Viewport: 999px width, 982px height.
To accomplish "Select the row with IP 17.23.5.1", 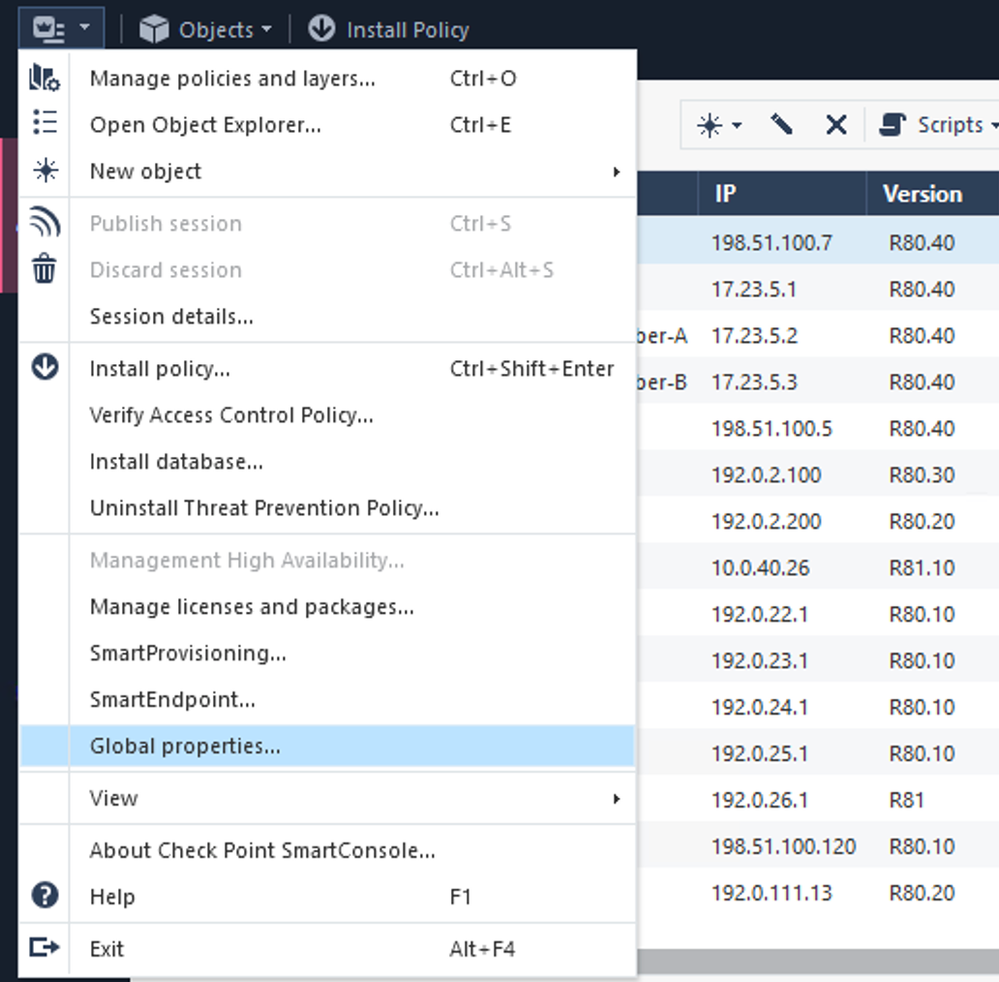I will 818,287.
